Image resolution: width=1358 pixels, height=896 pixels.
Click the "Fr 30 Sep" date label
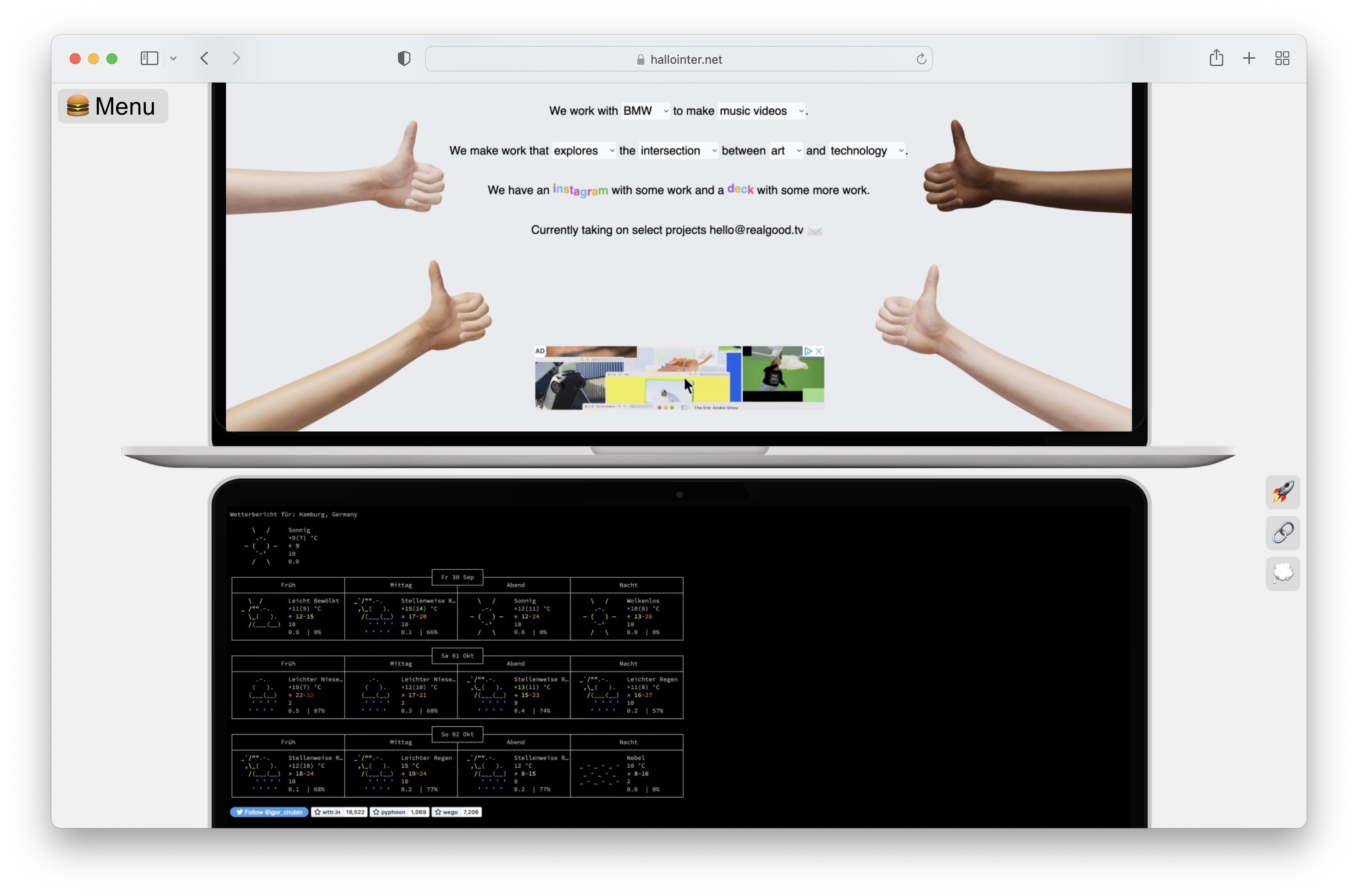[x=457, y=577]
